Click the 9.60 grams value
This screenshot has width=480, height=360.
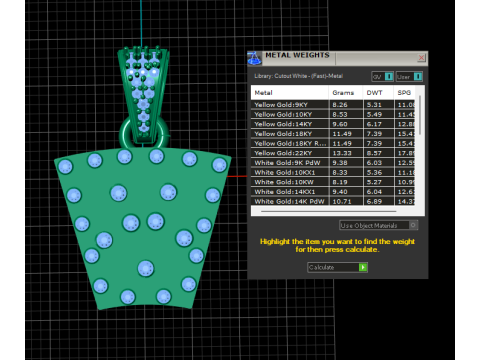click(340, 124)
